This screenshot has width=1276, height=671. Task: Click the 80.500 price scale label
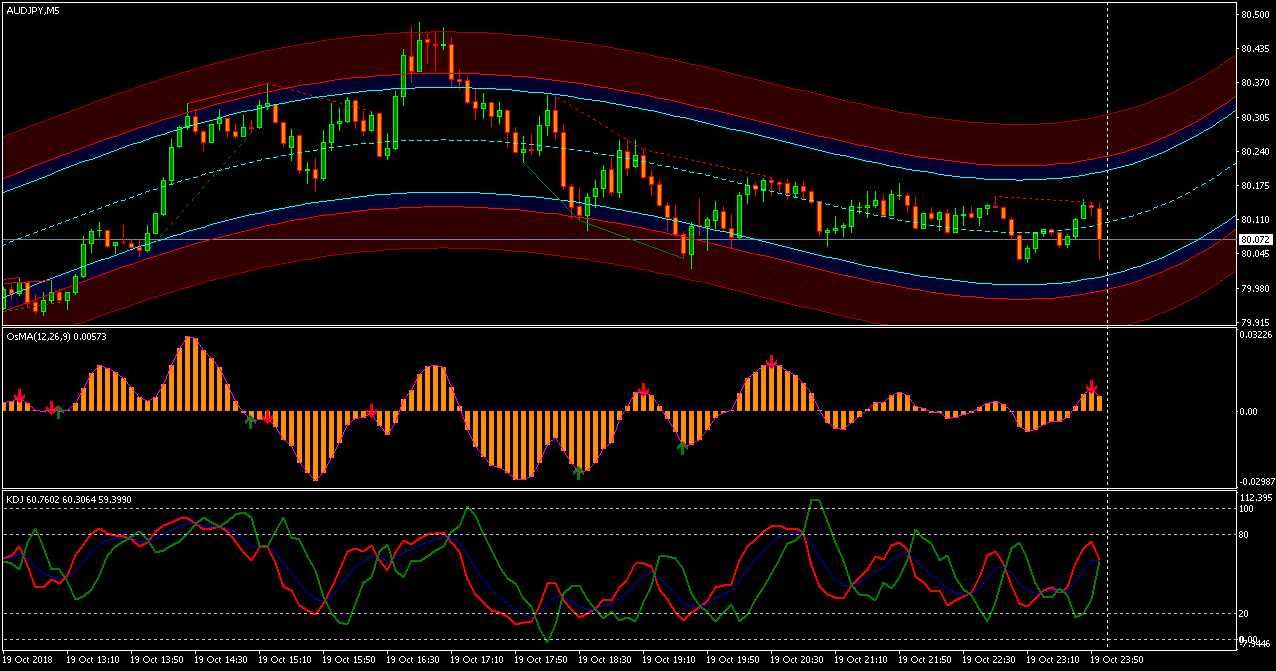1255,14
